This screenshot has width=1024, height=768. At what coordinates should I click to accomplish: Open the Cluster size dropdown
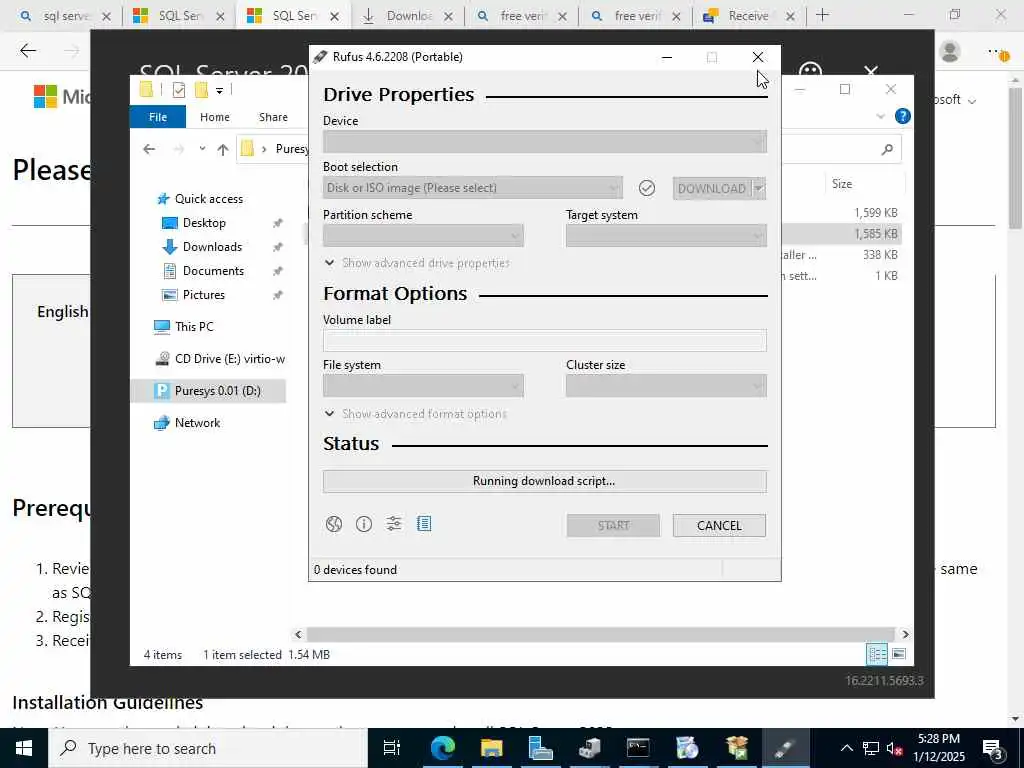(666, 386)
